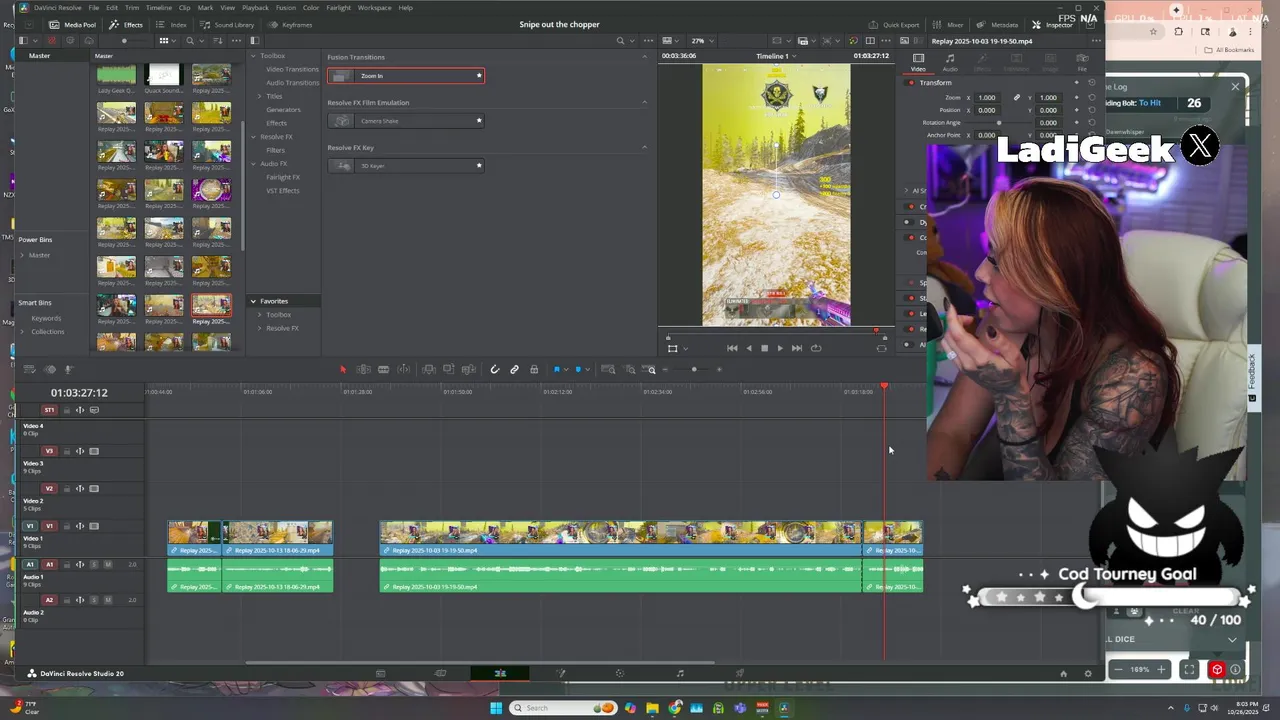Viewport: 1280px width, 720px height.
Task: Adjust the timeline zoom slider
Action: click(x=693, y=370)
